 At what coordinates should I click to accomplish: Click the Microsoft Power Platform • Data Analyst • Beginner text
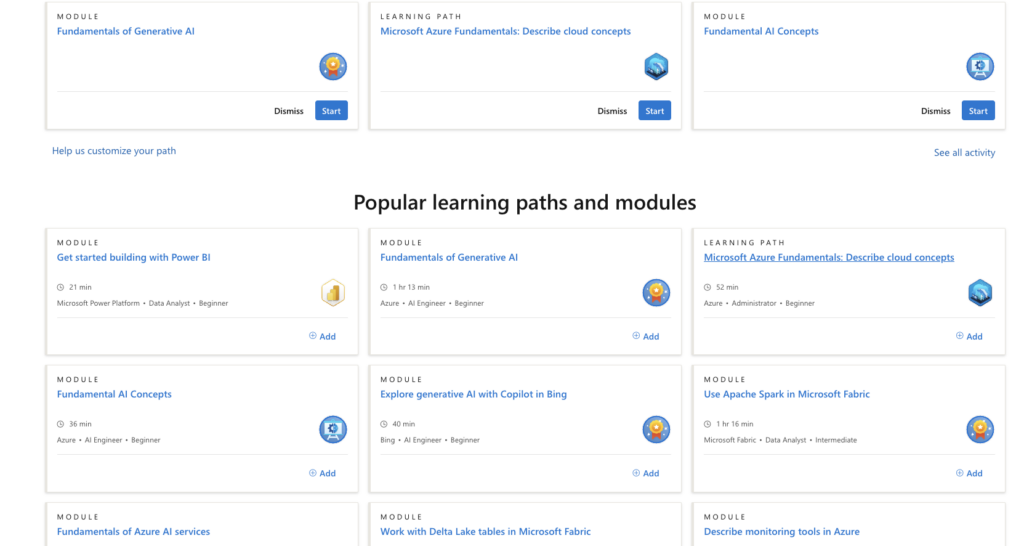pyautogui.click(x=142, y=304)
